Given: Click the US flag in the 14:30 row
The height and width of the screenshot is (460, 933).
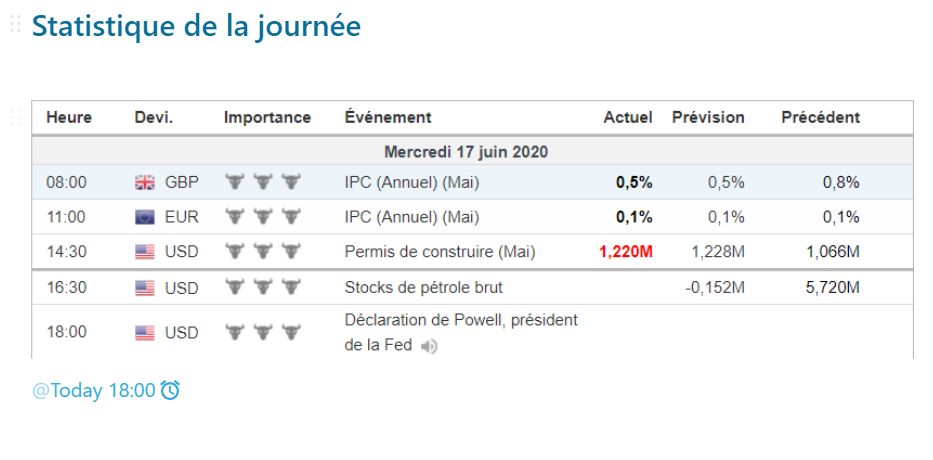Looking at the screenshot, I should tap(145, 252).
